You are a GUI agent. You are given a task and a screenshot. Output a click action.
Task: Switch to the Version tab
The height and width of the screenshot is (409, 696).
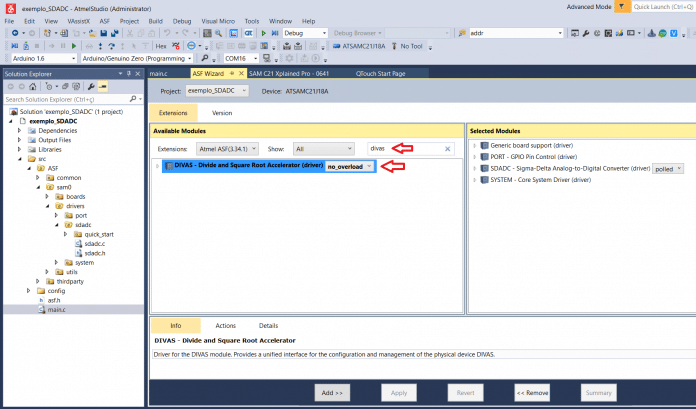click(221, 113)
